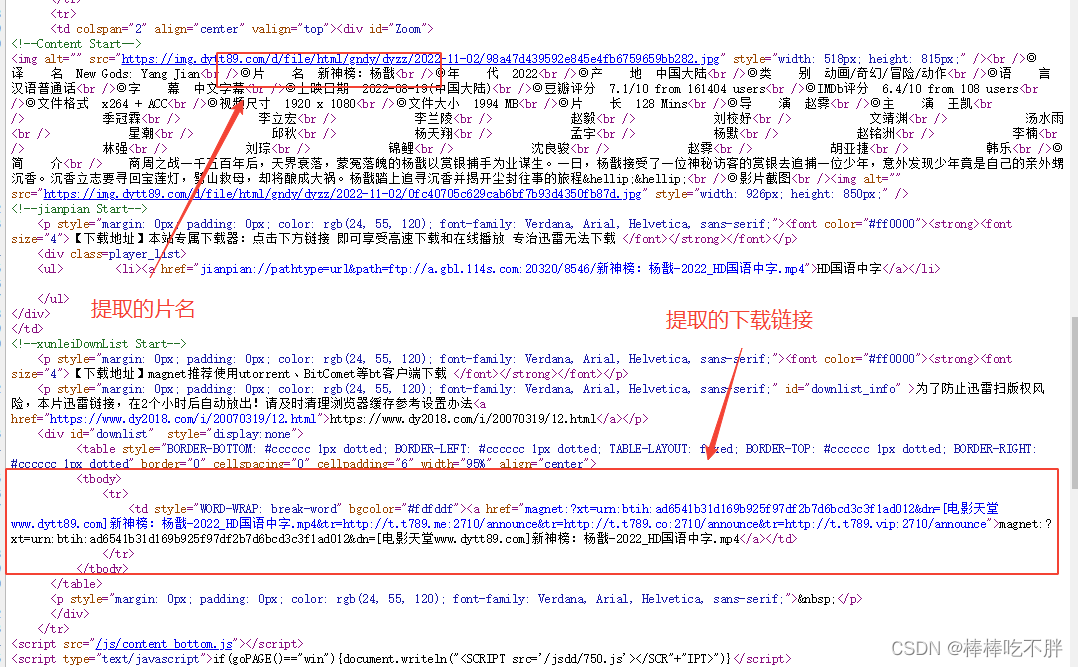Click the id="downlist_info" attribute
The image size is (1078, 667).
(x=842, y=389)
